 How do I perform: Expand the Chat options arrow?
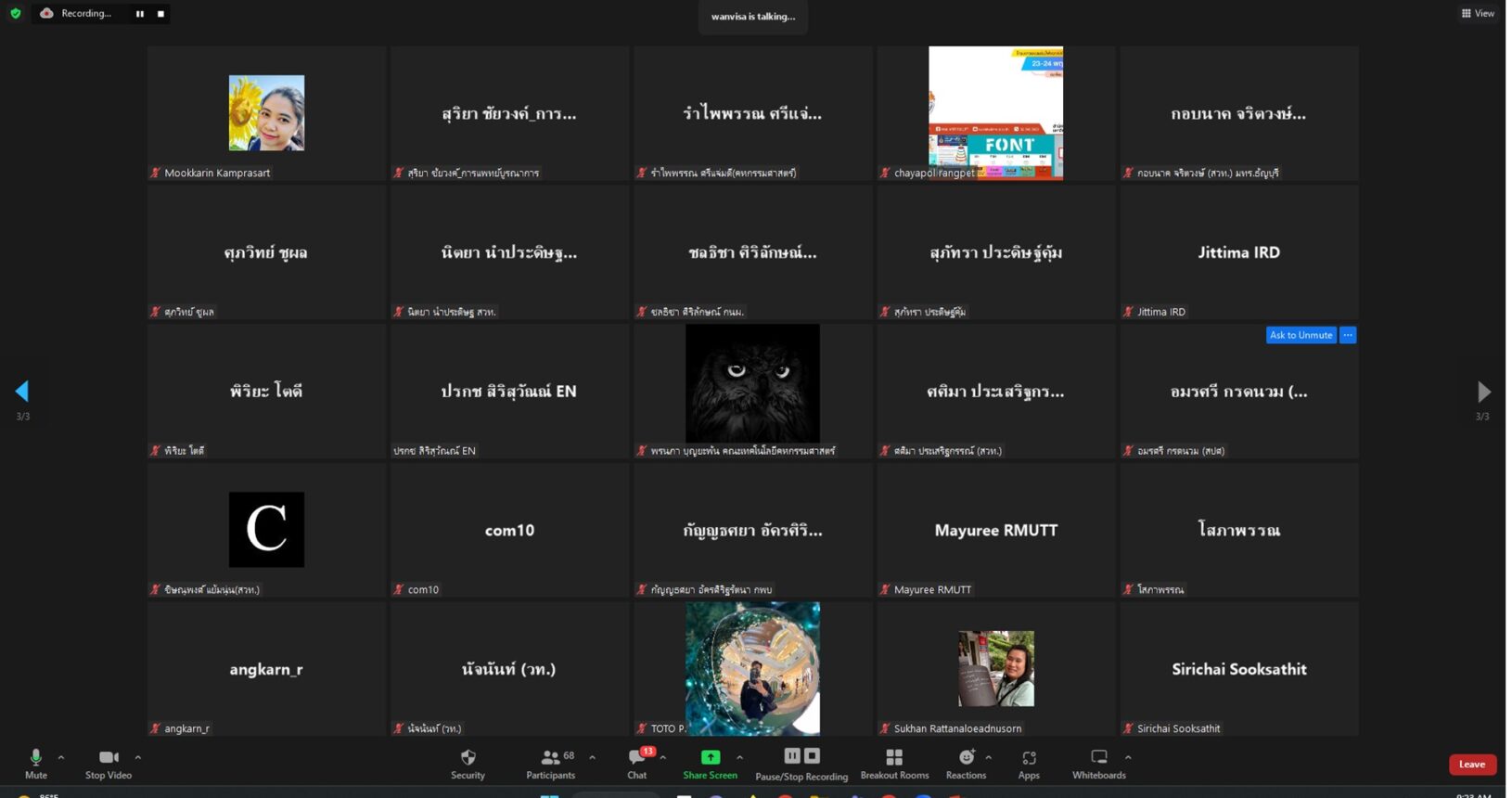(662, 757)
